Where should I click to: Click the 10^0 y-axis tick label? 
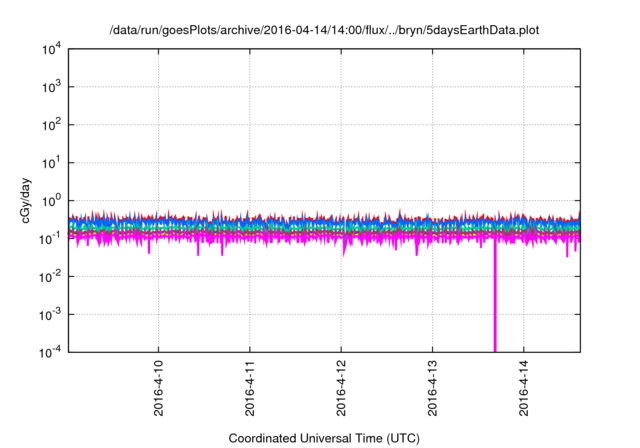pyautogui.click(x=51, y=200)
